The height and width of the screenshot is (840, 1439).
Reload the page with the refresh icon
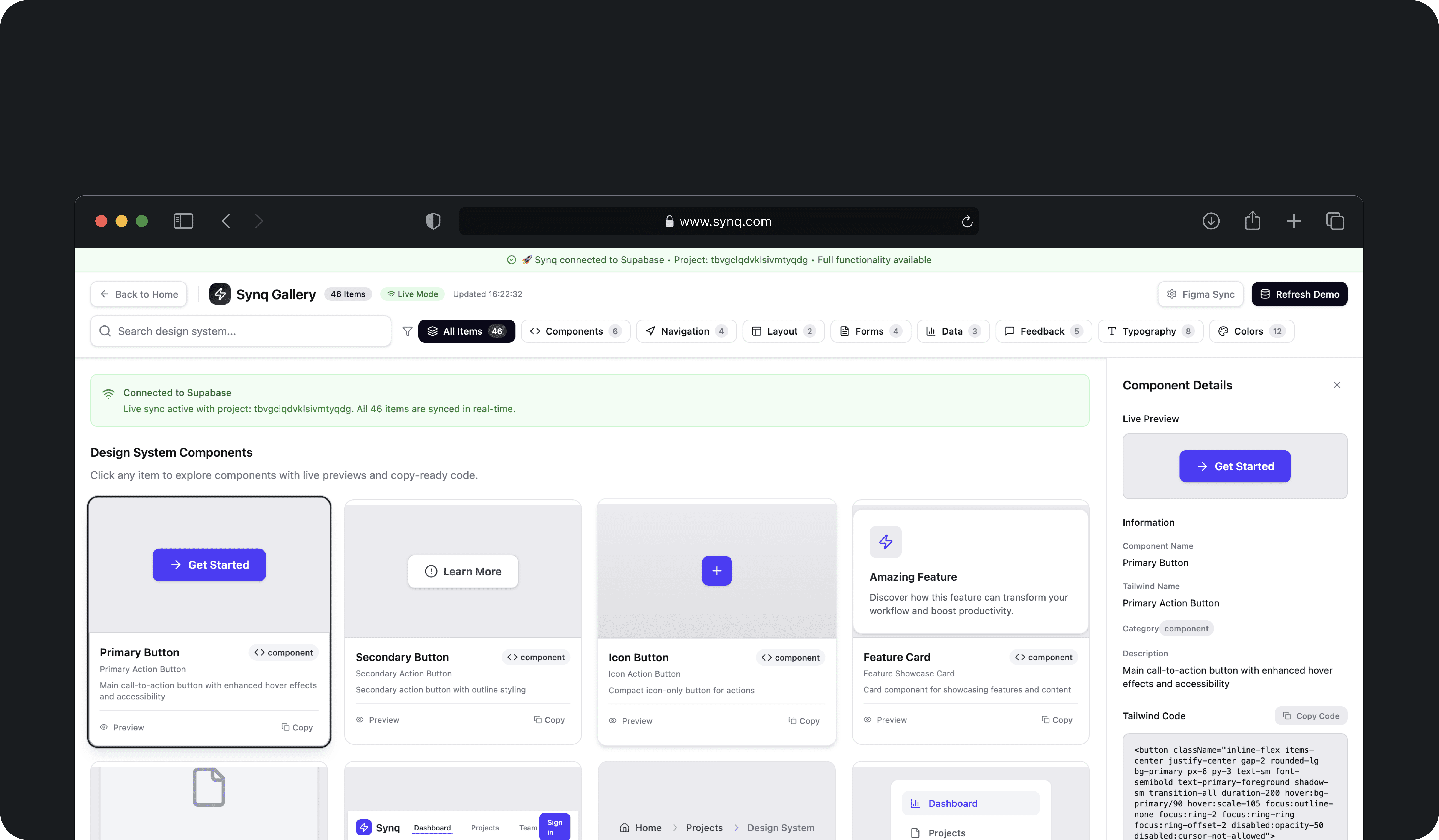[x=967, y=222]
